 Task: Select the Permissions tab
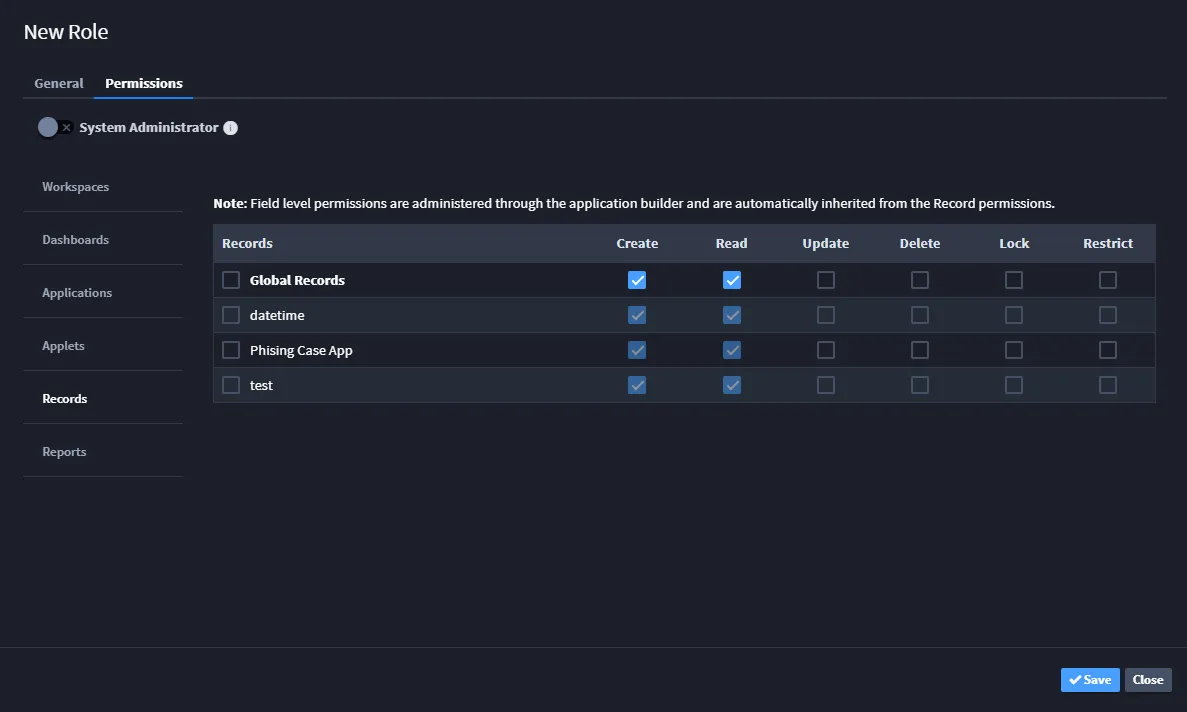pos(144,83)
